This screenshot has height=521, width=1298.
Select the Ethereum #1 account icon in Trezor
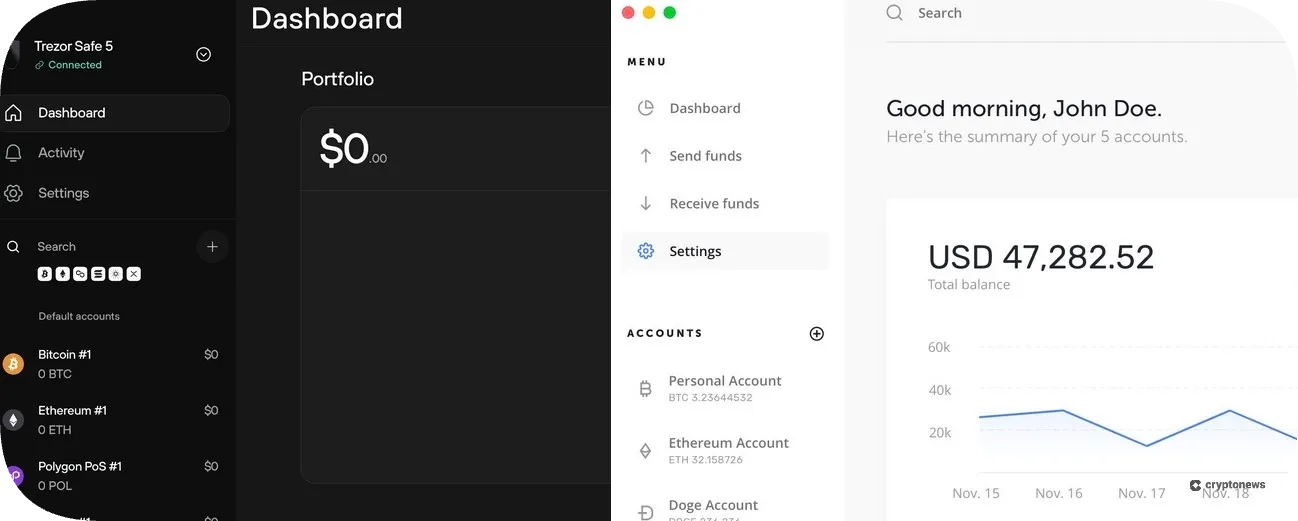(13, 420)
